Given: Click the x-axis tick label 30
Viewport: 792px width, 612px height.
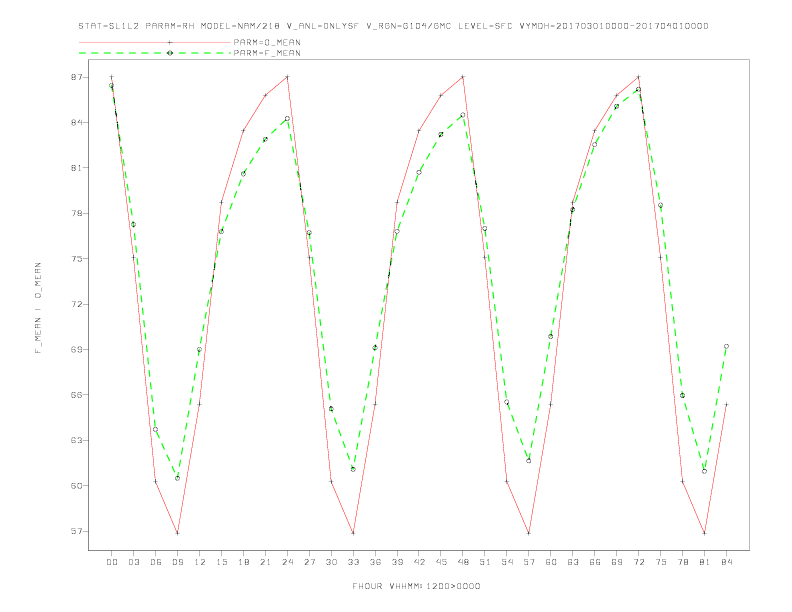Looking at the screenshot, I should click(331, 562).
